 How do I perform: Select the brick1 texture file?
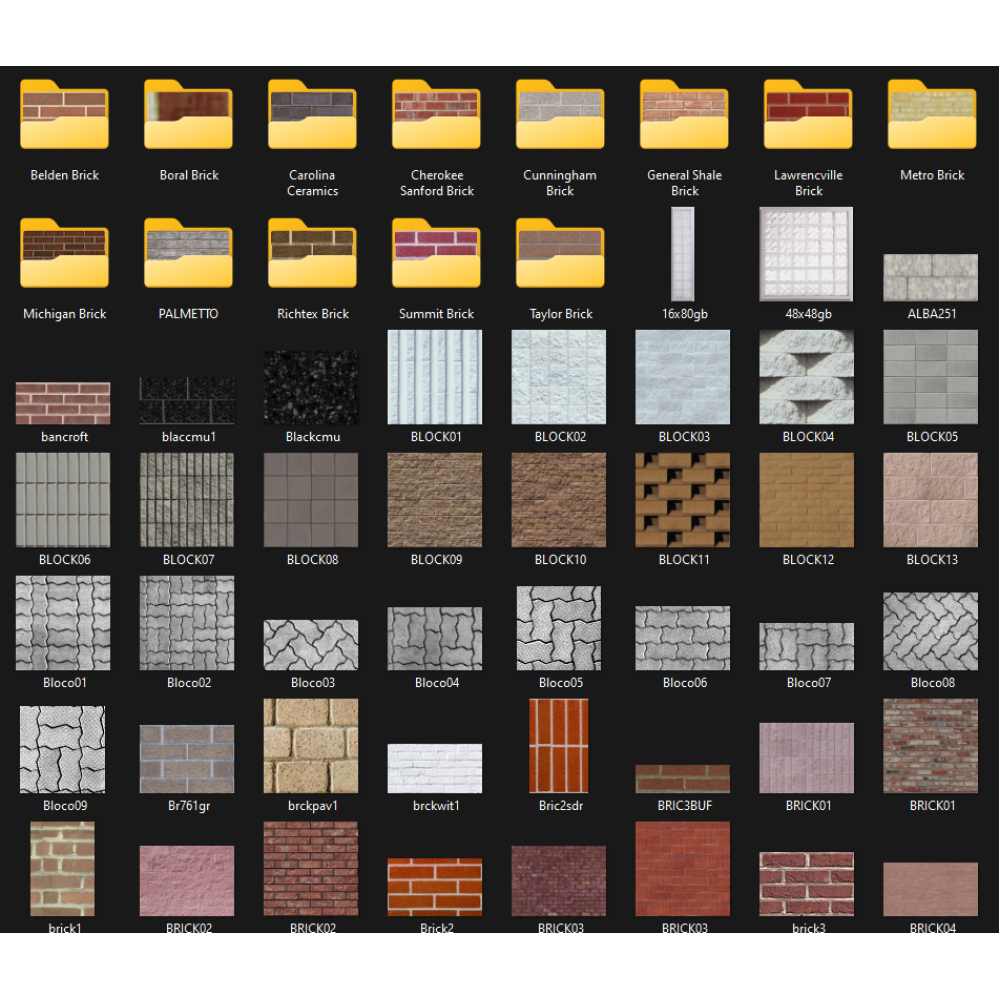[62, 869]
